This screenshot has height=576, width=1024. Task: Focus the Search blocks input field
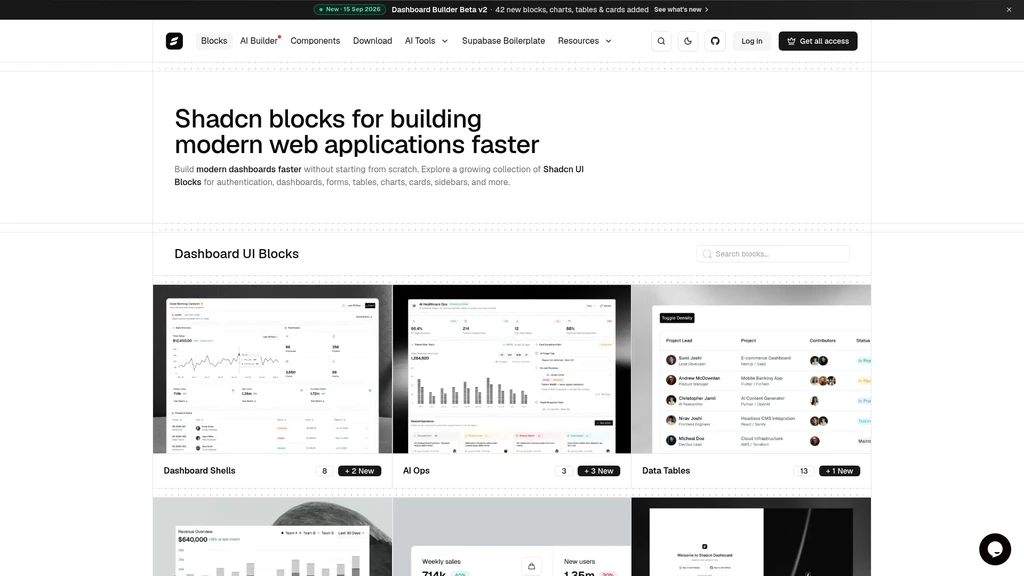(773, 254)
